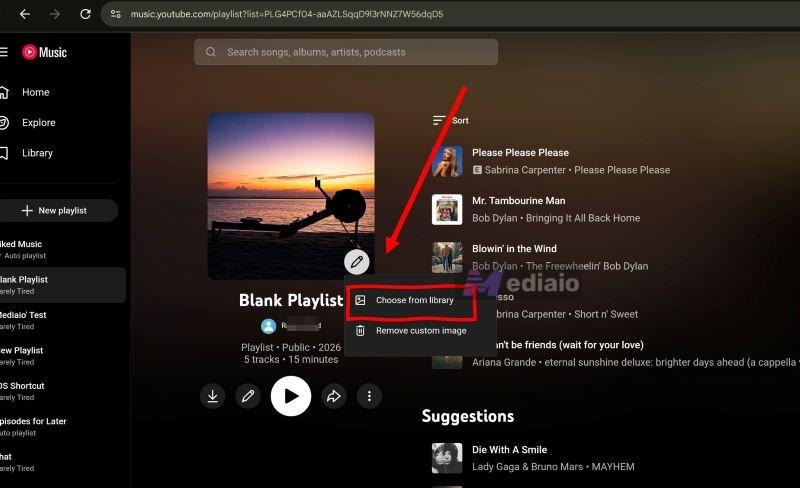Open Ariana Grande artist link
The width and height of the screenshot is (800, 488).
[x=504, y=362]
